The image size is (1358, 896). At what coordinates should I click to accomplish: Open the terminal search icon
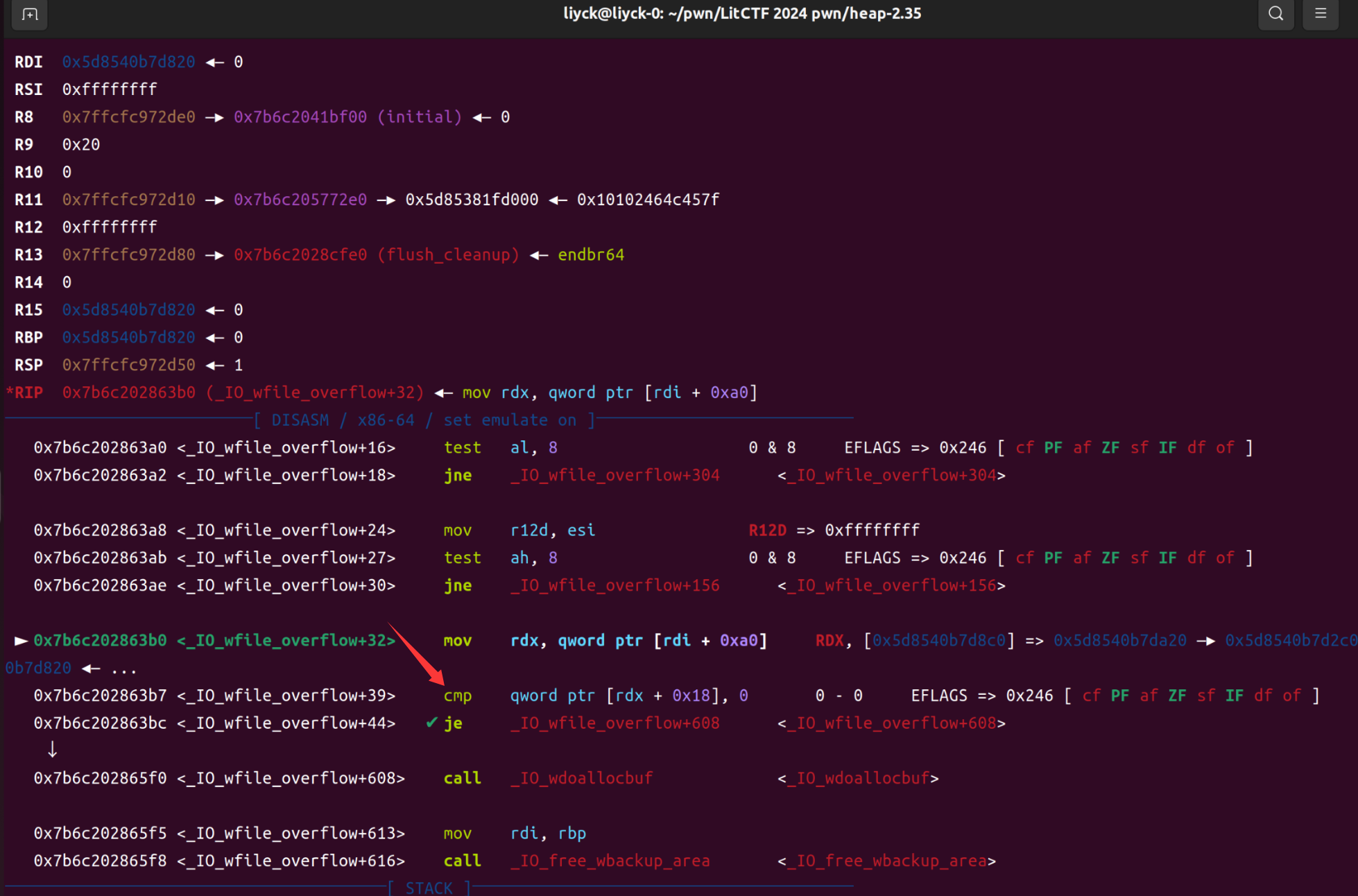tap(1275, 14)
